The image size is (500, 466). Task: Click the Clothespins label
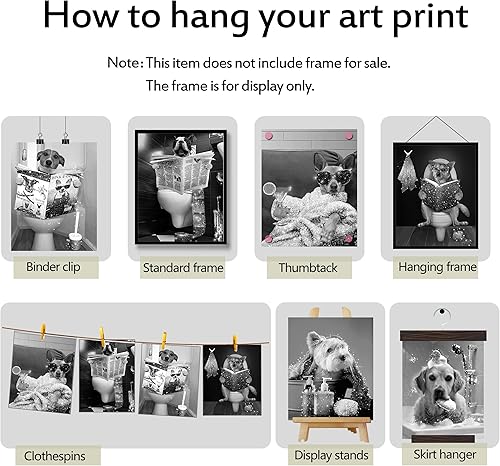click(55, 456)
